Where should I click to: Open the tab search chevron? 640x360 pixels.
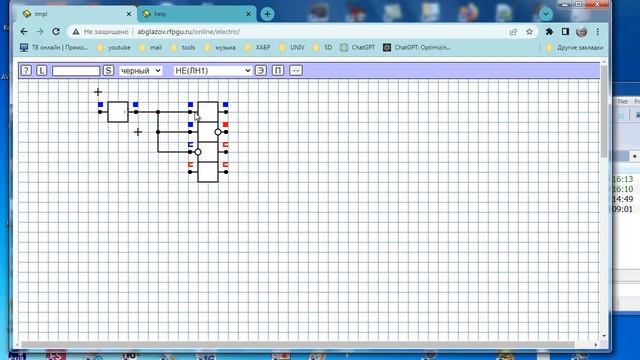(x=546, y=14)
